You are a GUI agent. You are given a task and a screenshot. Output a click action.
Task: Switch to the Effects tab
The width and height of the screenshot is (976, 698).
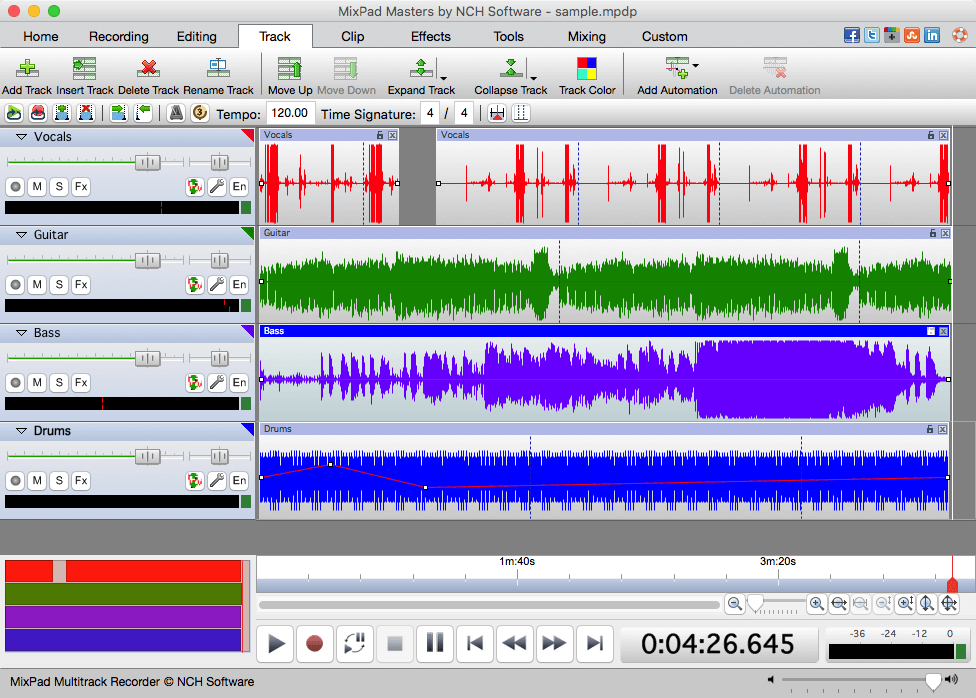click(430, 36)
